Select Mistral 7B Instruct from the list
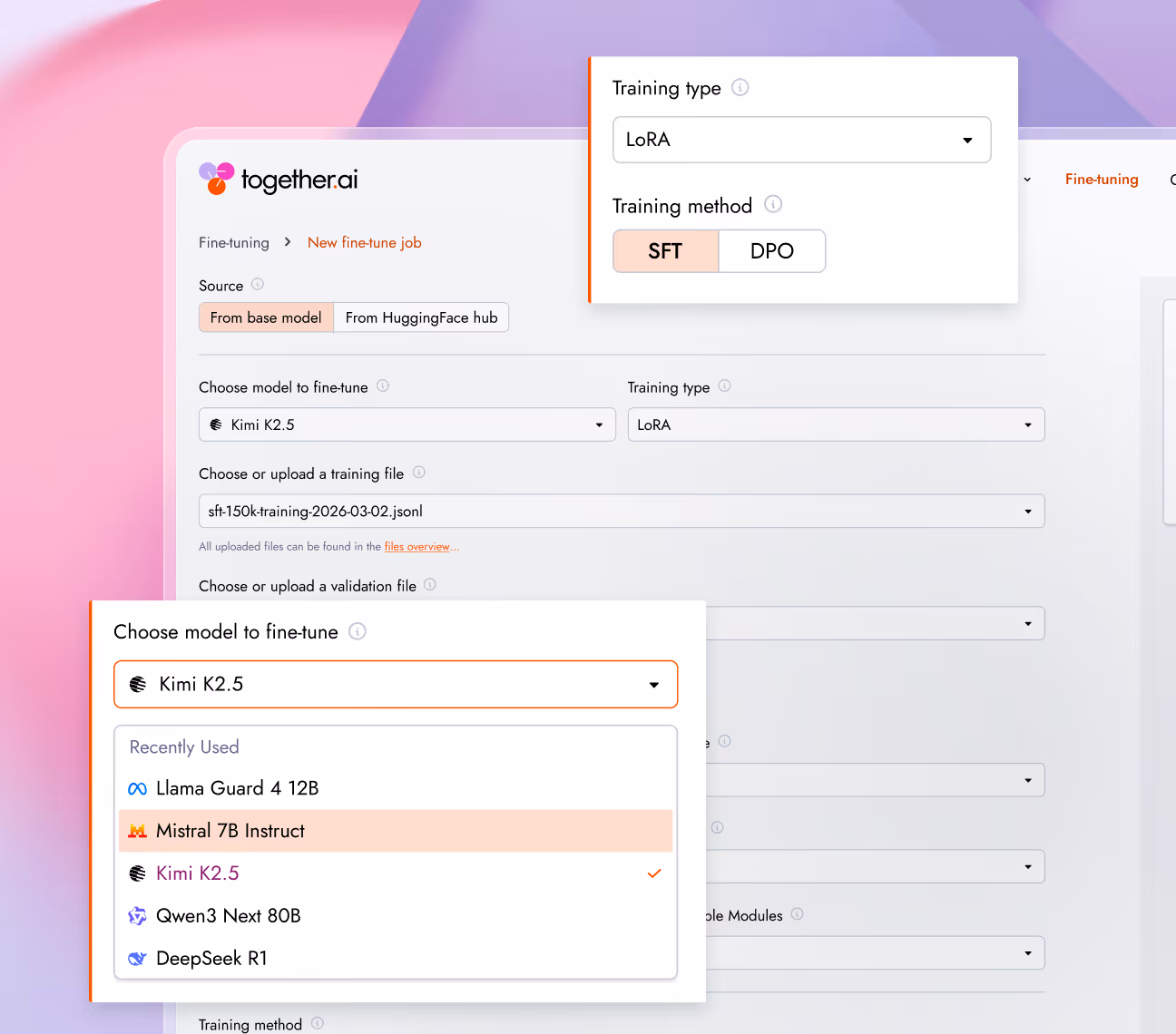The height and width of the screenshot is (1034, 1176). 396,831
